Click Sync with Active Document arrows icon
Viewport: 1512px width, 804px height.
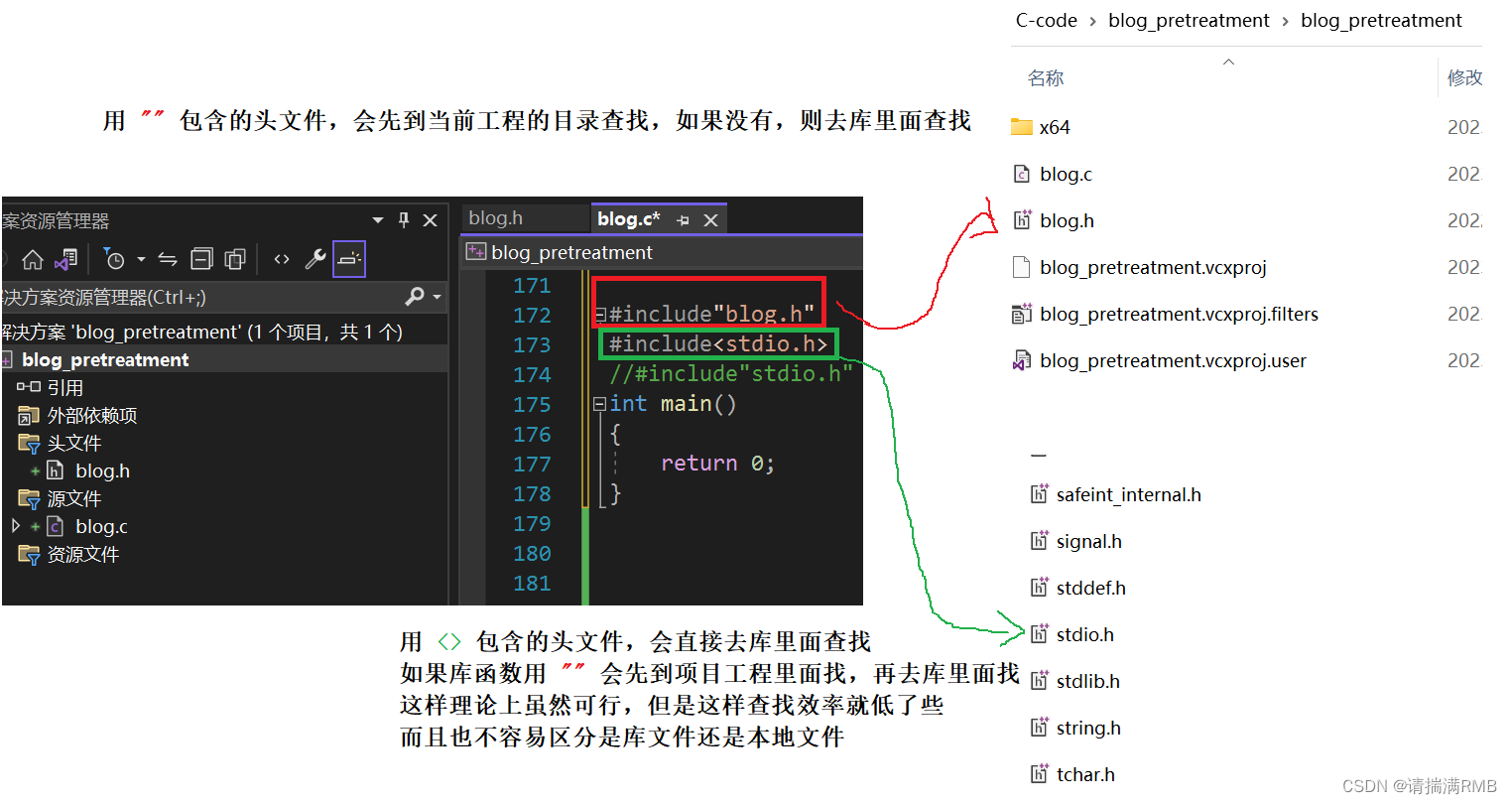point(168,260)
